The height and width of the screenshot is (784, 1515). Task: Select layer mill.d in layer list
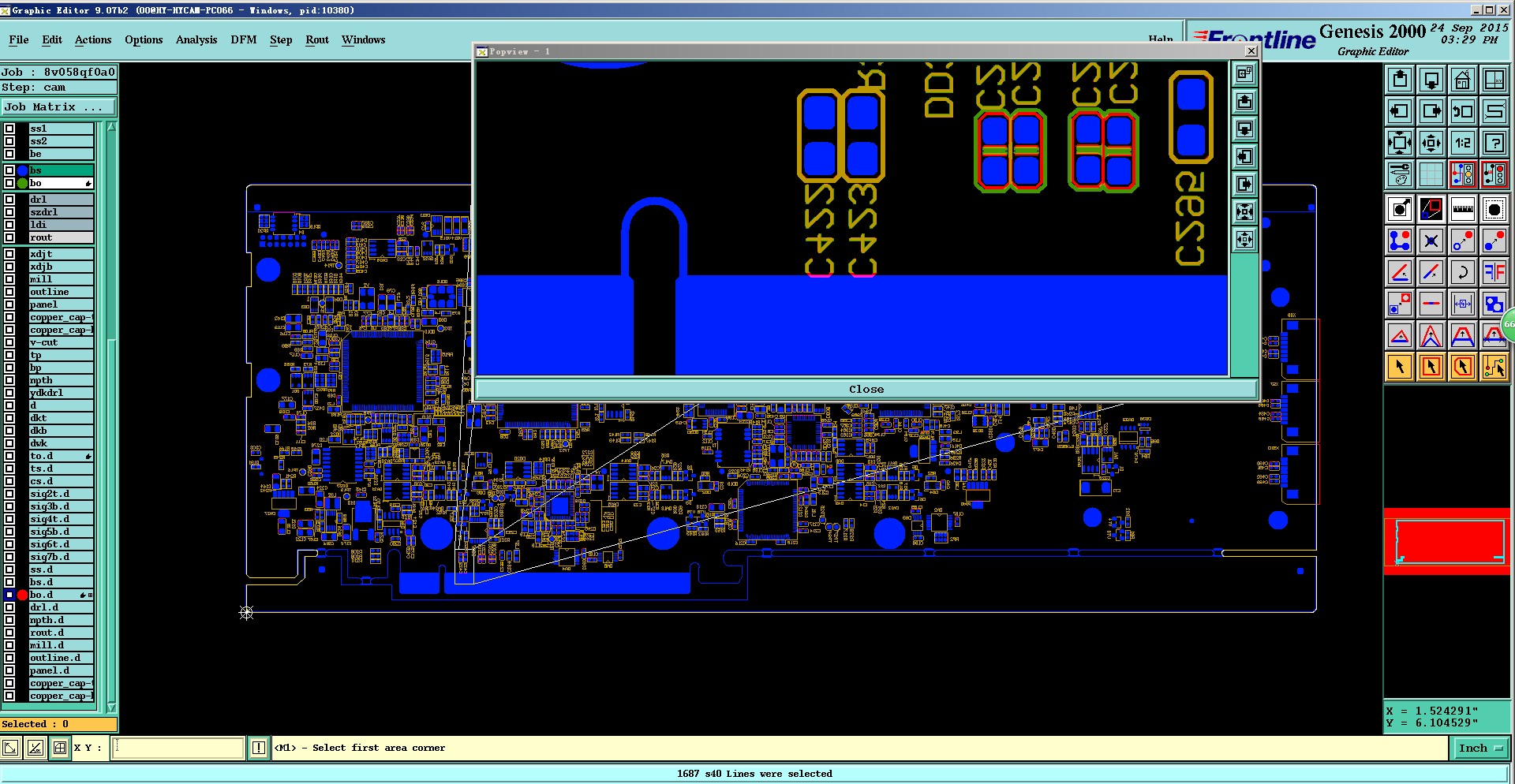click(62, 645)
